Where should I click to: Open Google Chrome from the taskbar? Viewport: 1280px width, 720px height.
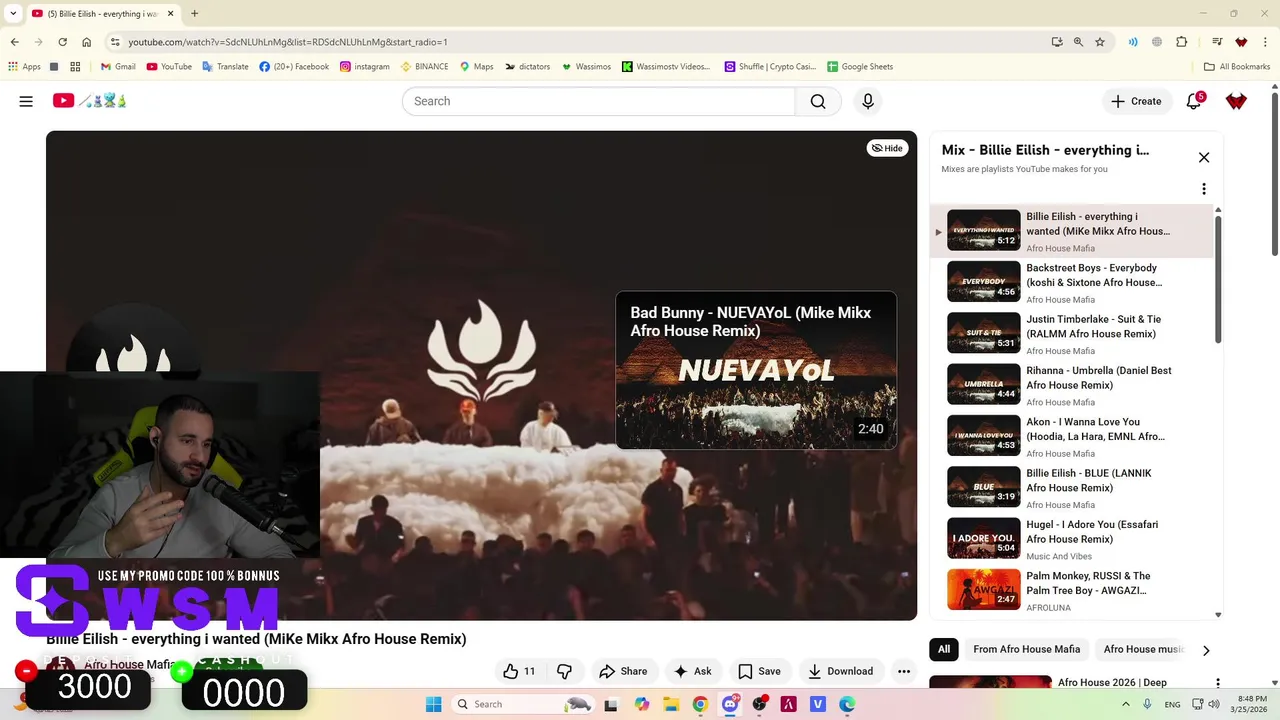pyautogui.click(x=700, y=704)
